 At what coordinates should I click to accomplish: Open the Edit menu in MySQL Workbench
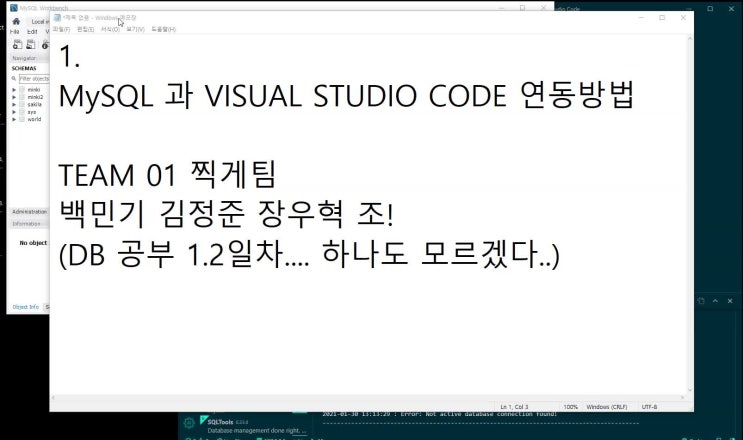click(x=32, y=32)
